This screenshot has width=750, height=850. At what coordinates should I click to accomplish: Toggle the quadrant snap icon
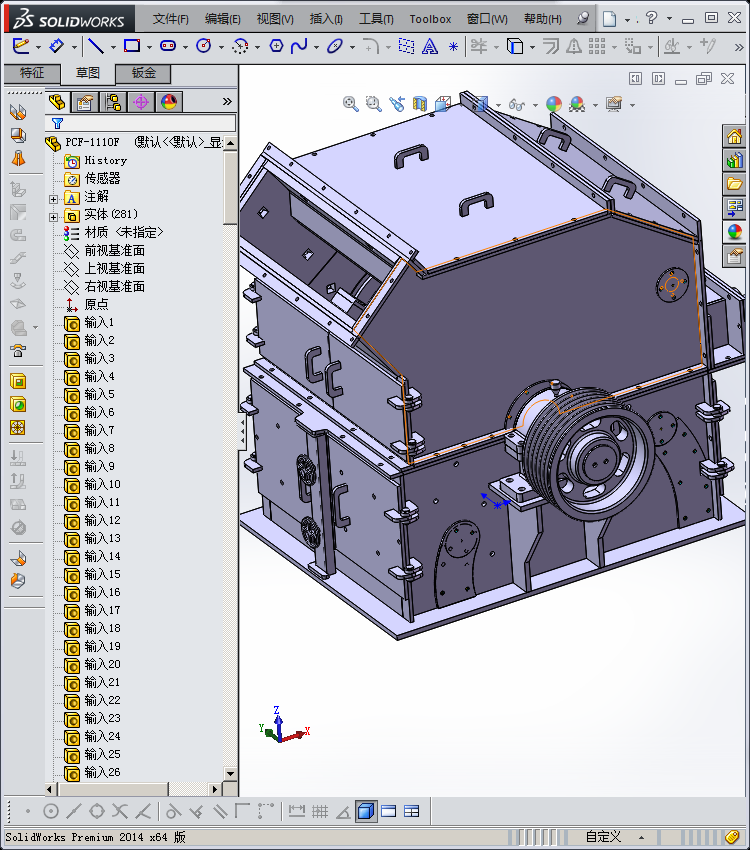click(97, 812)
